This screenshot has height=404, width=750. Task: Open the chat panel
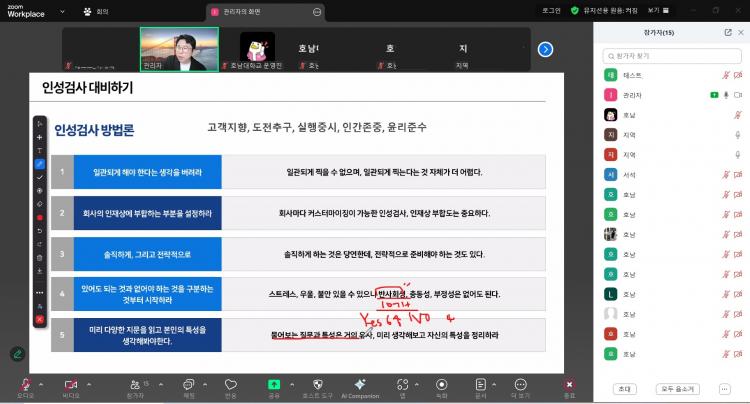(x=189, y=387)
